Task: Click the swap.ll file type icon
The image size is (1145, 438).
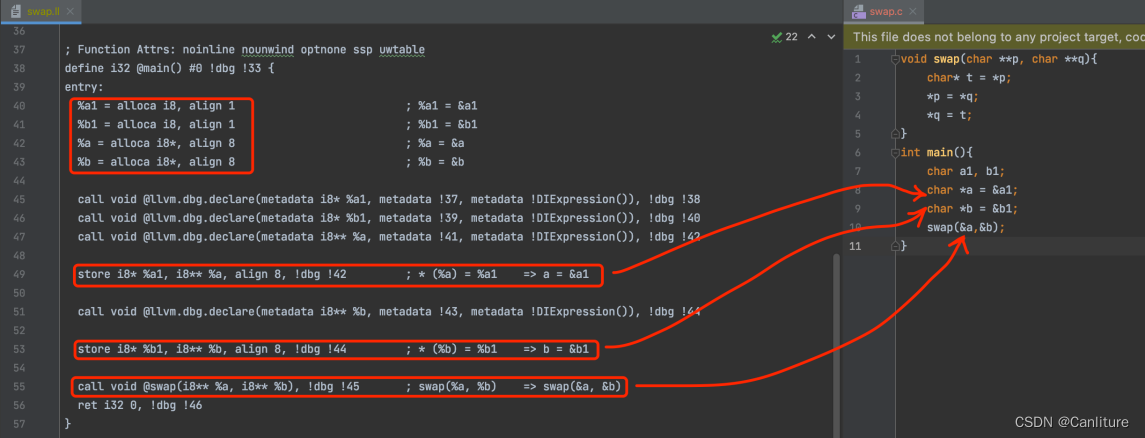Action: coord(15,12)
